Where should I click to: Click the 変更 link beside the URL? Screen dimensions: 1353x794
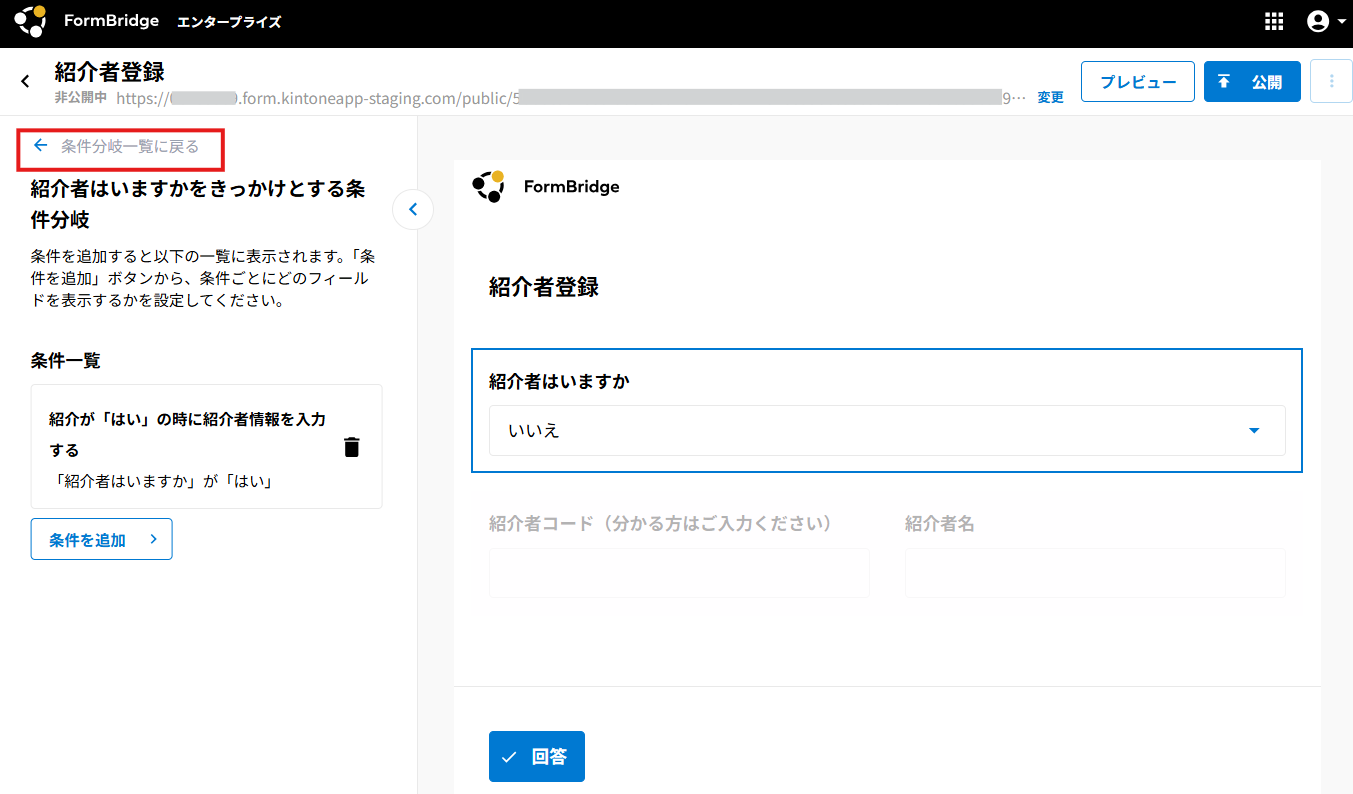point(1050,98)
